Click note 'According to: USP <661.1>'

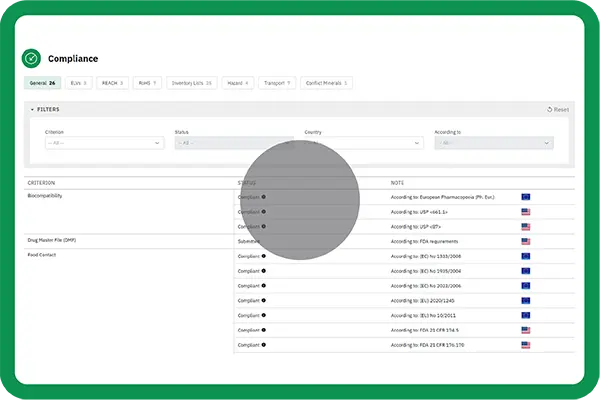tap(419, 212)
